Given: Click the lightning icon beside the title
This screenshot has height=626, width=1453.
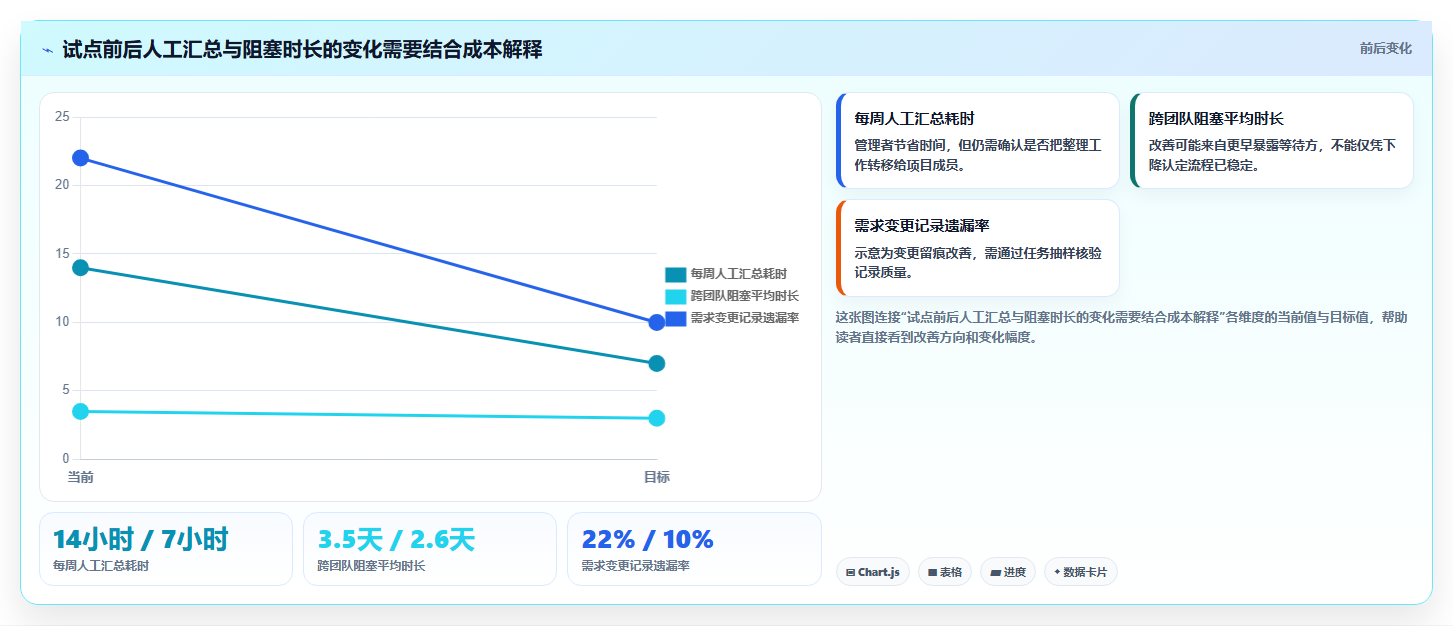Looking at the screenshot, I should 47,50.
